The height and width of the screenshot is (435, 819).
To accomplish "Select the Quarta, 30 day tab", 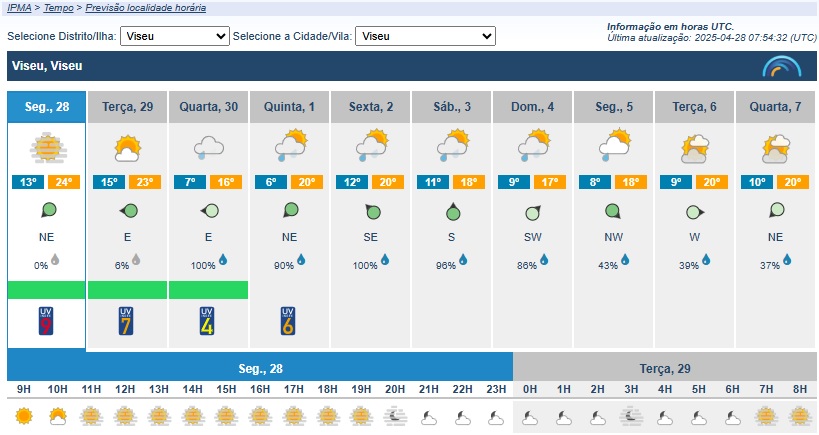I will (x=208, y=107).
